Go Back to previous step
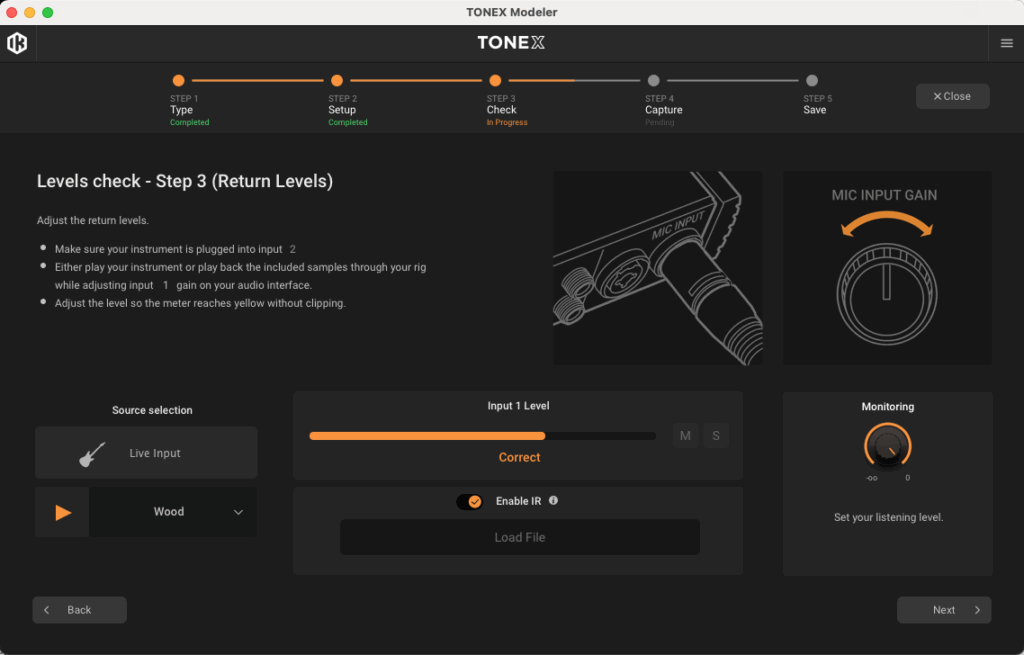 click(x=80, y=610)
